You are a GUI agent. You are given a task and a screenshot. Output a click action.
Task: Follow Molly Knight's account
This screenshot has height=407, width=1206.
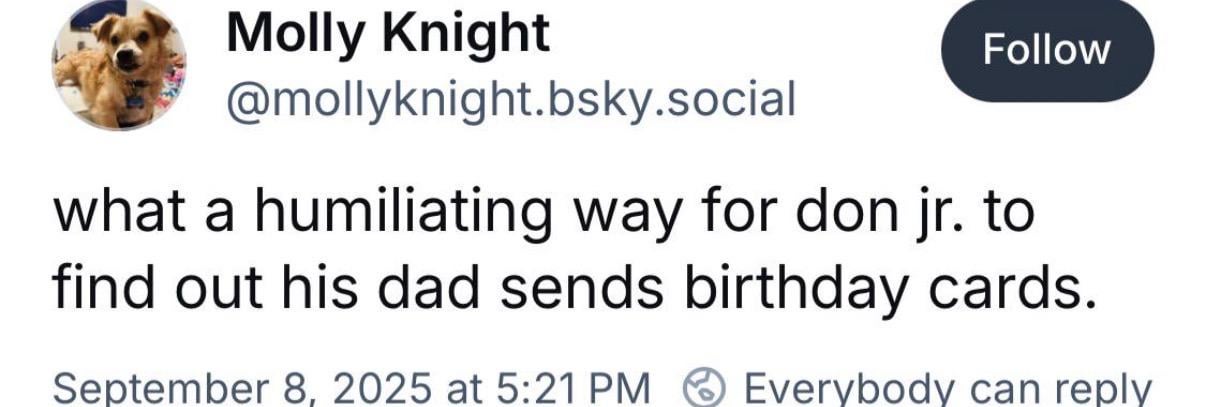point(1048,49)
